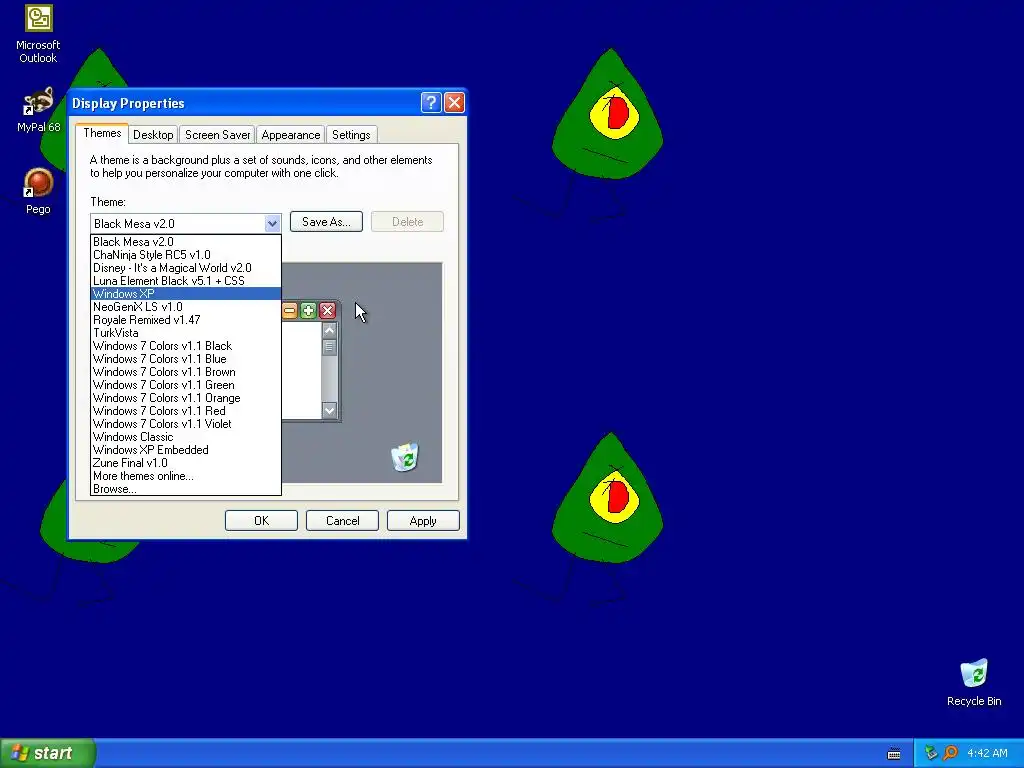
Task: Switch to the Settings tab
Action: click(x=351, y=135)
